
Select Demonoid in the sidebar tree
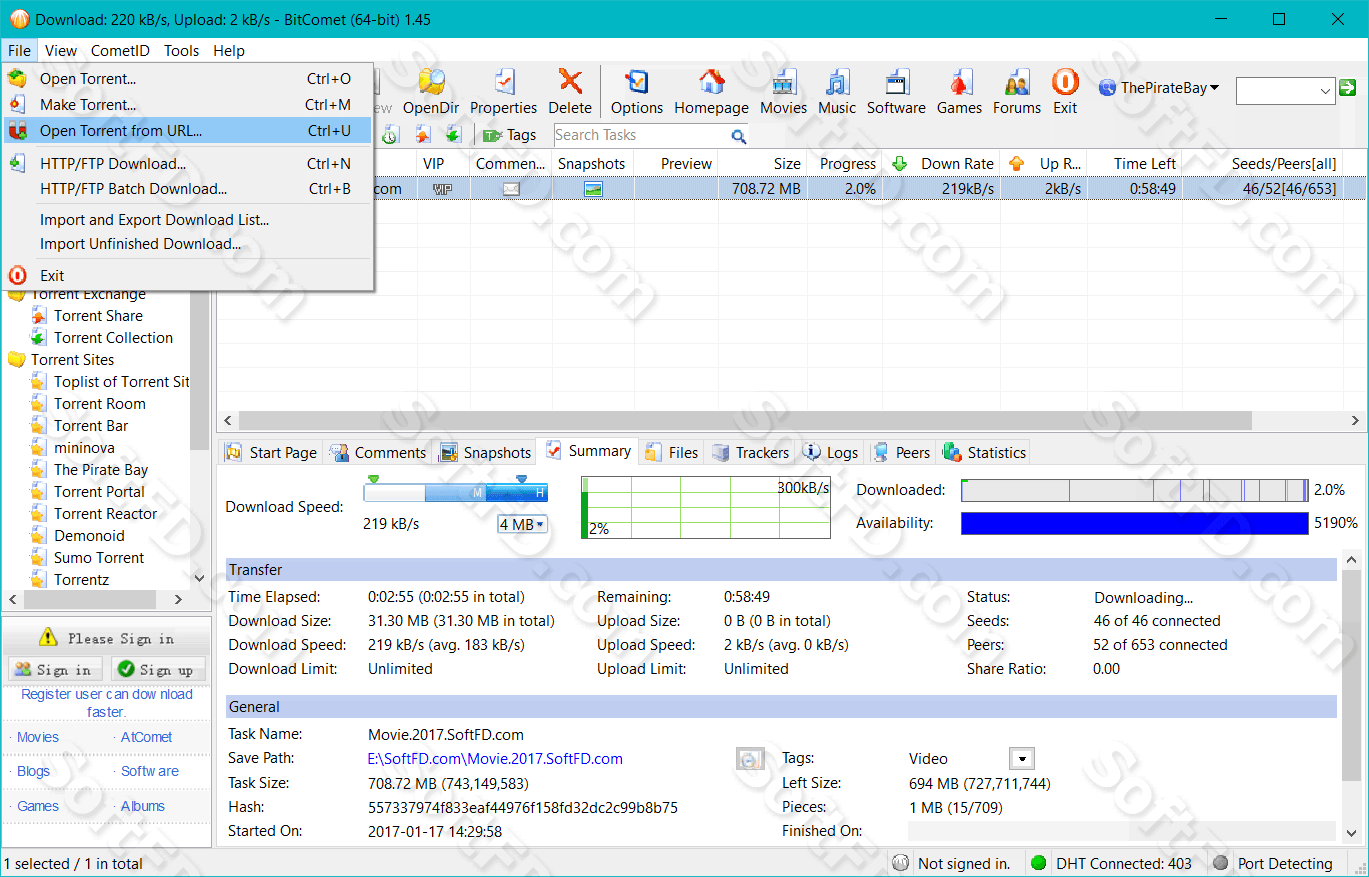coord(89,536)
